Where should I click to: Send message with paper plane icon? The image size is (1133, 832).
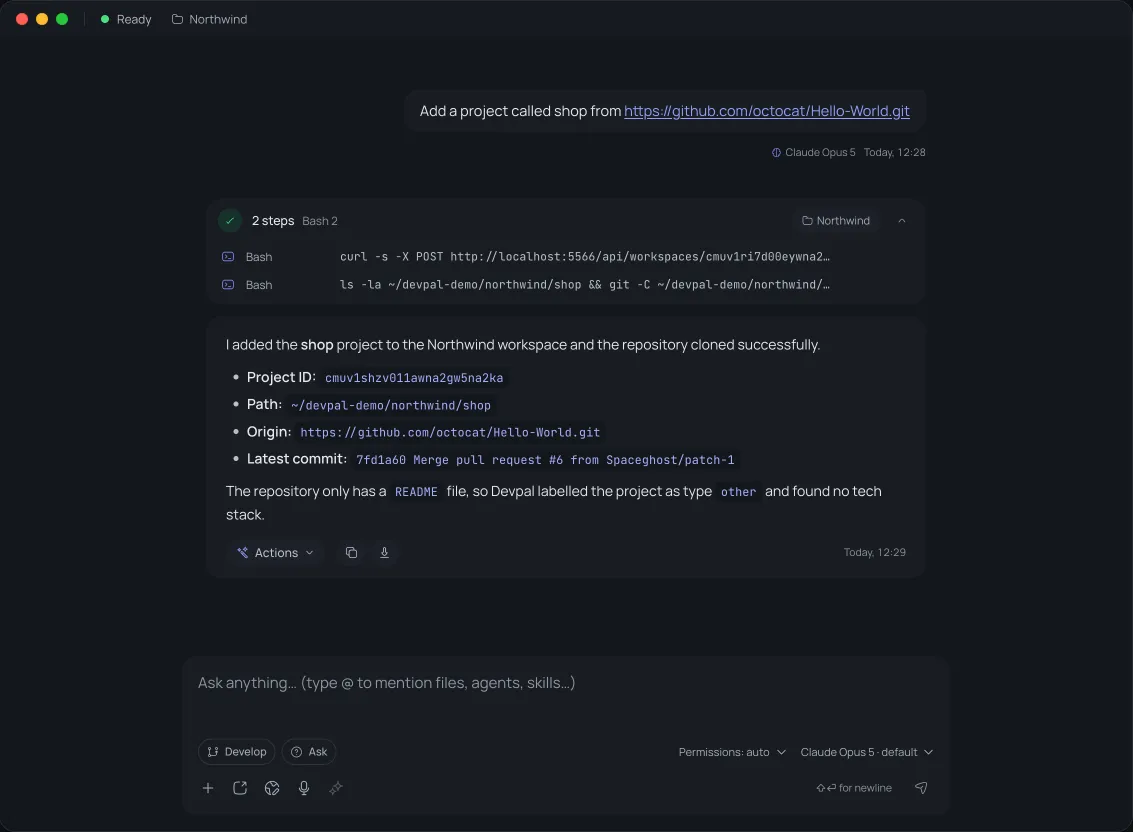921,788
